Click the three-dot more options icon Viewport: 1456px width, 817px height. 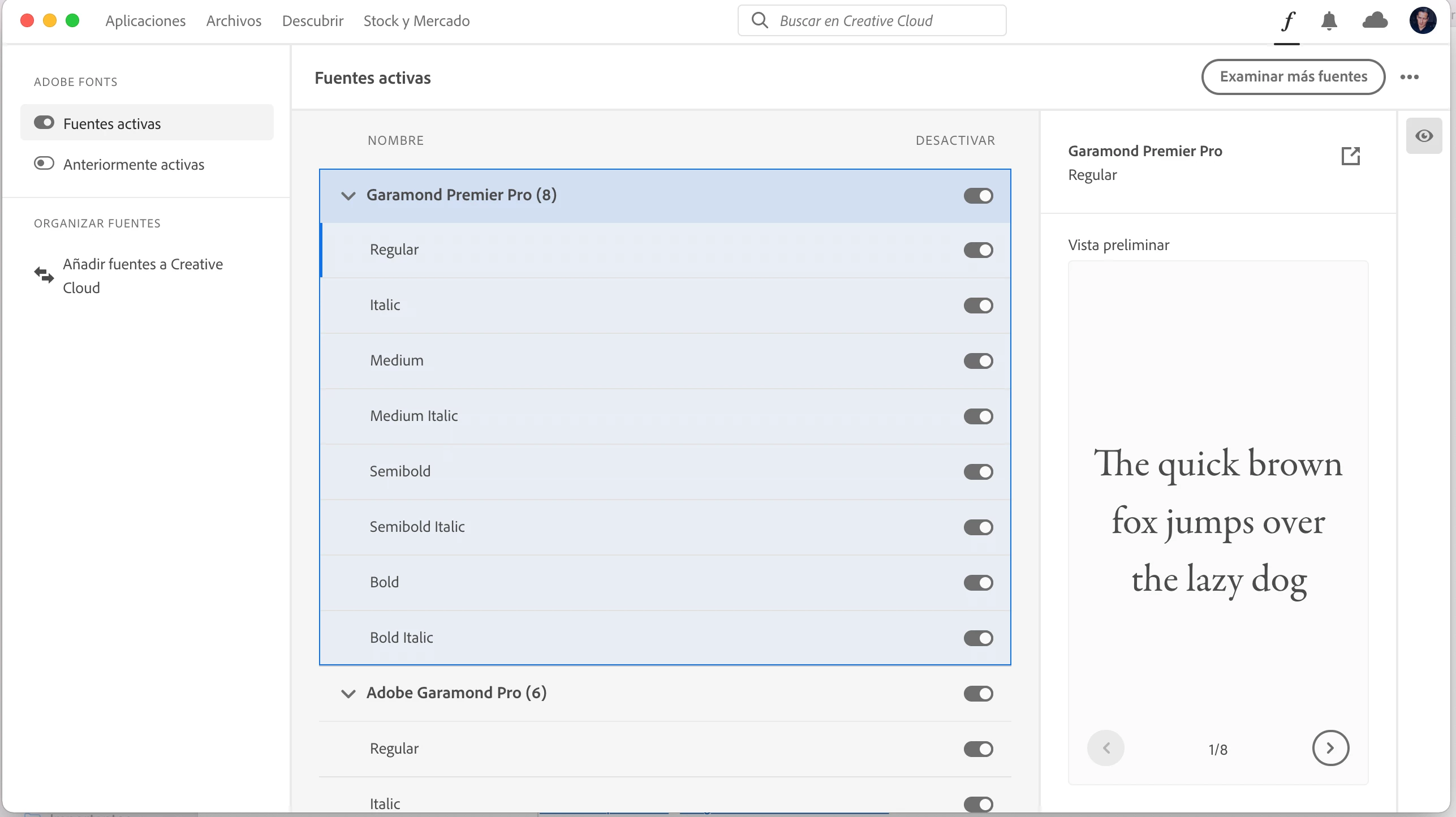pos(1409,77)
